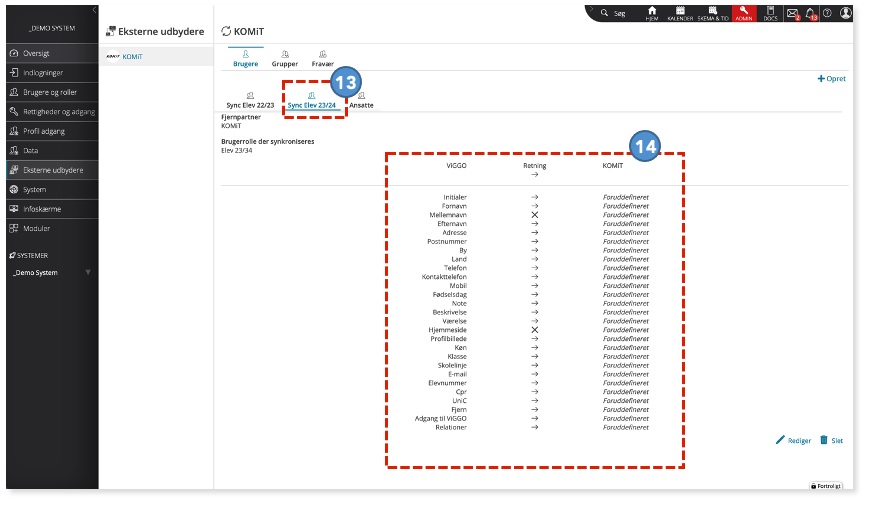871x505 pixels.
Task: Select Profil adgang in sidebar
Action: pos(52,131)
